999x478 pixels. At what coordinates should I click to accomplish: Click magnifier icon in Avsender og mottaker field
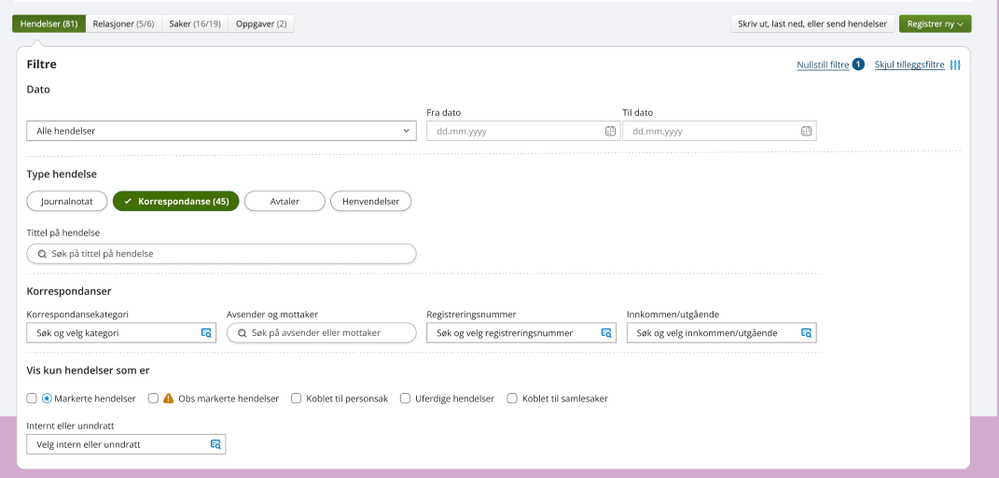pos(242,333)
